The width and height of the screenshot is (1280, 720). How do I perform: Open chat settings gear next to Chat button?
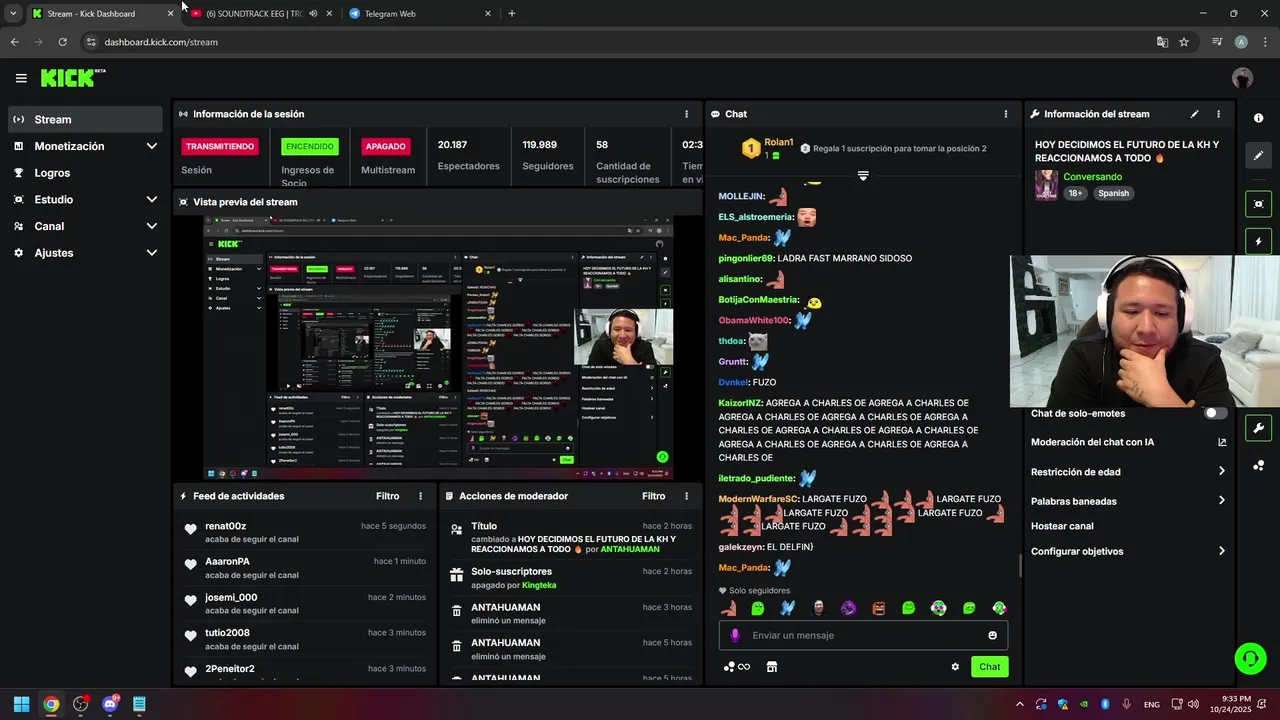tap(955, 667)
